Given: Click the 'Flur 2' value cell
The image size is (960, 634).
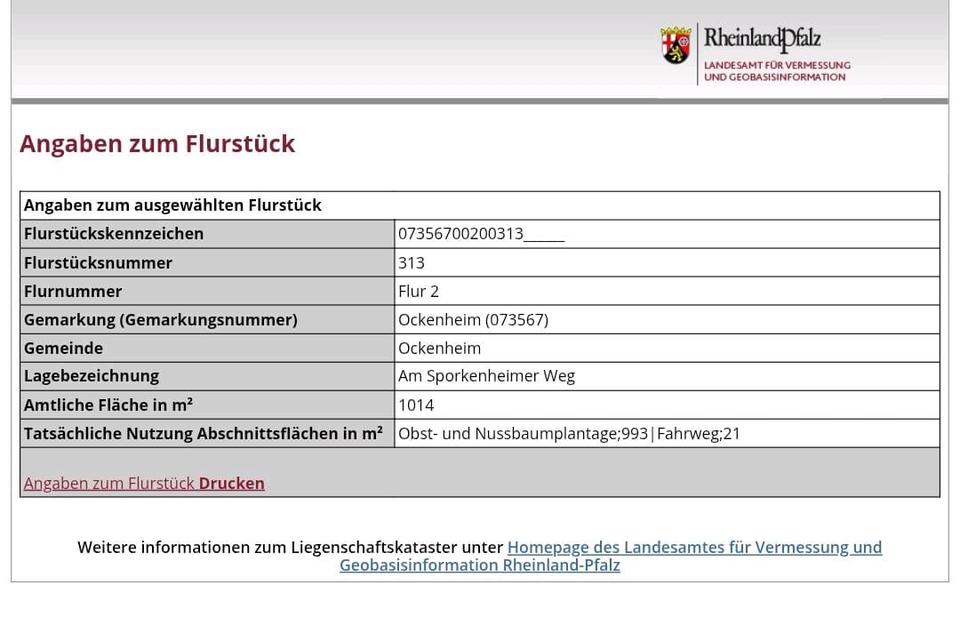Looking at the screenshot, I should tap(418, 291).
